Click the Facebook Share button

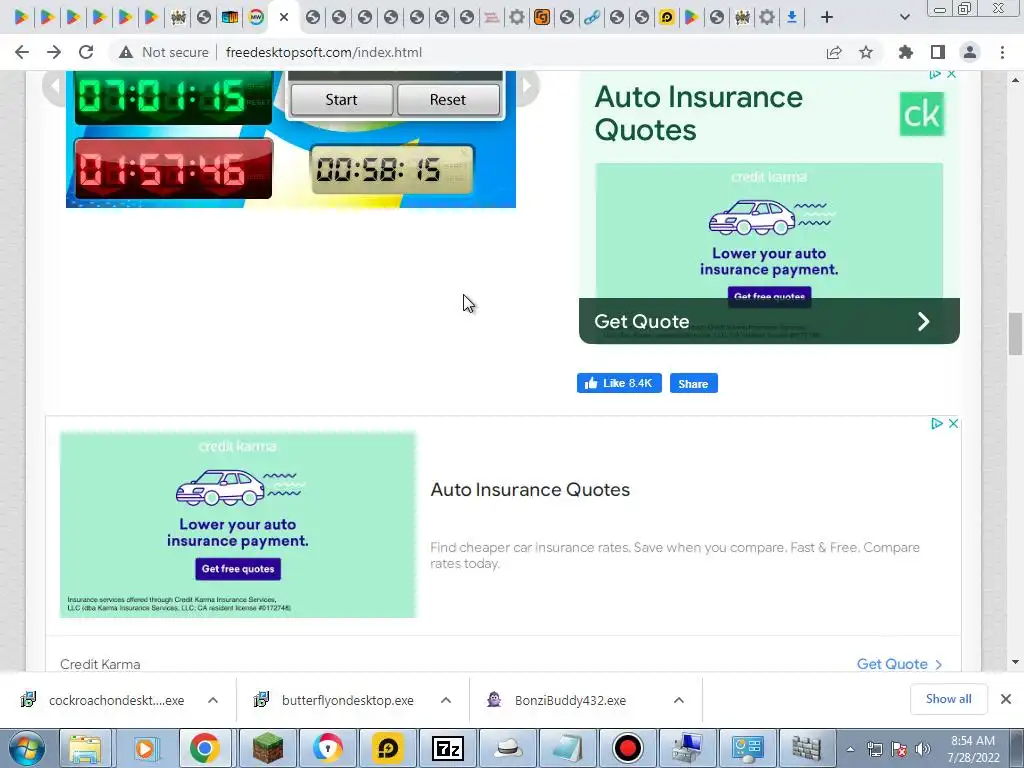pos(694,383)
